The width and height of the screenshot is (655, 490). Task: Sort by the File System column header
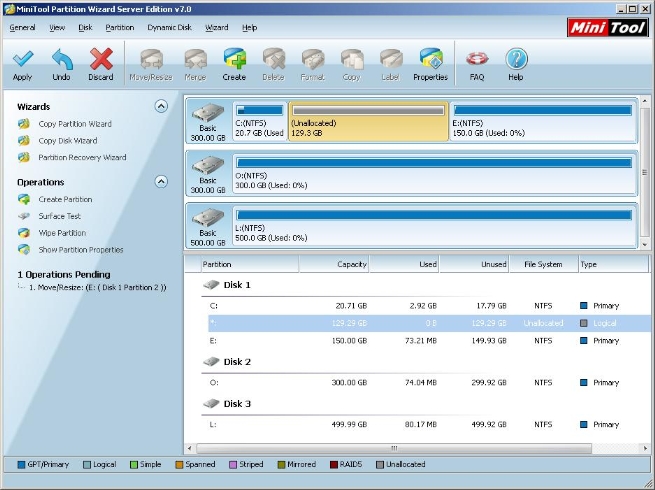(x=543, y=264)
